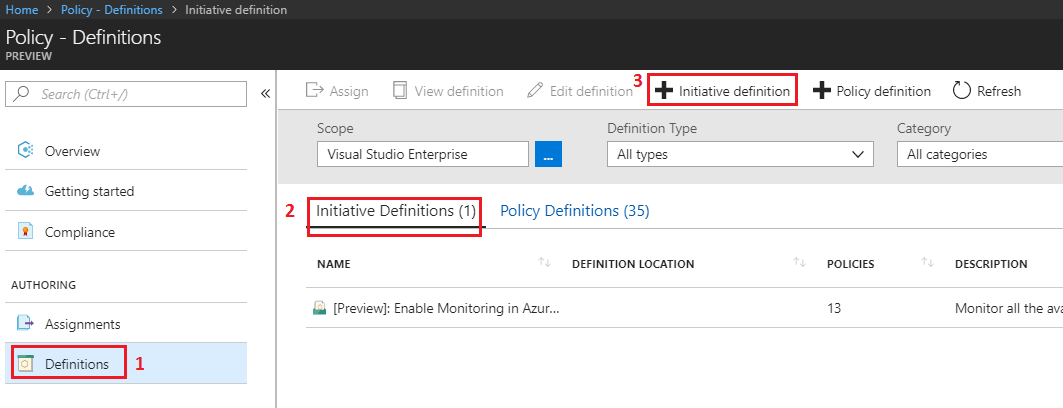Sort by the Name column arrows
Image resolution: width=1063 pixels, height=408 pixels.
(544, 262)
